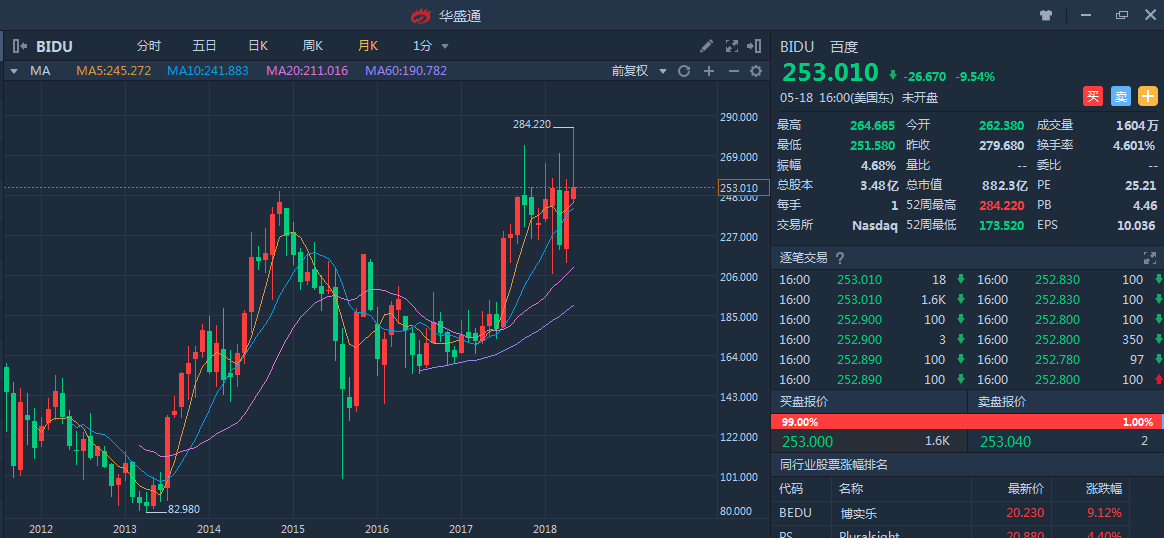Zoom in chart with plus icon
Image resolution: width=1164 pixels, height=538 pixels.
(709, 71)
